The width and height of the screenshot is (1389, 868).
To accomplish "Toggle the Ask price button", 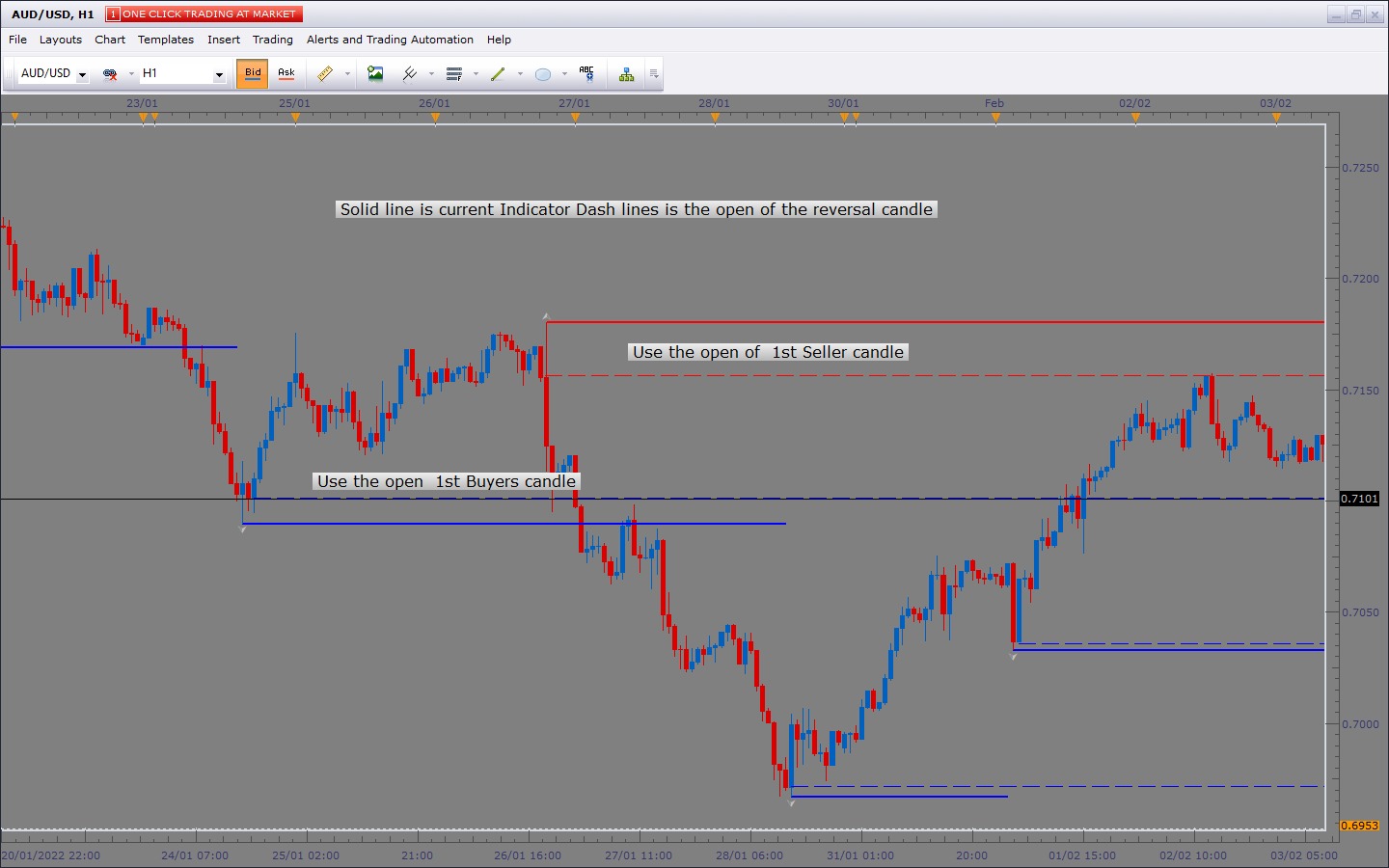I will point(286,73).
